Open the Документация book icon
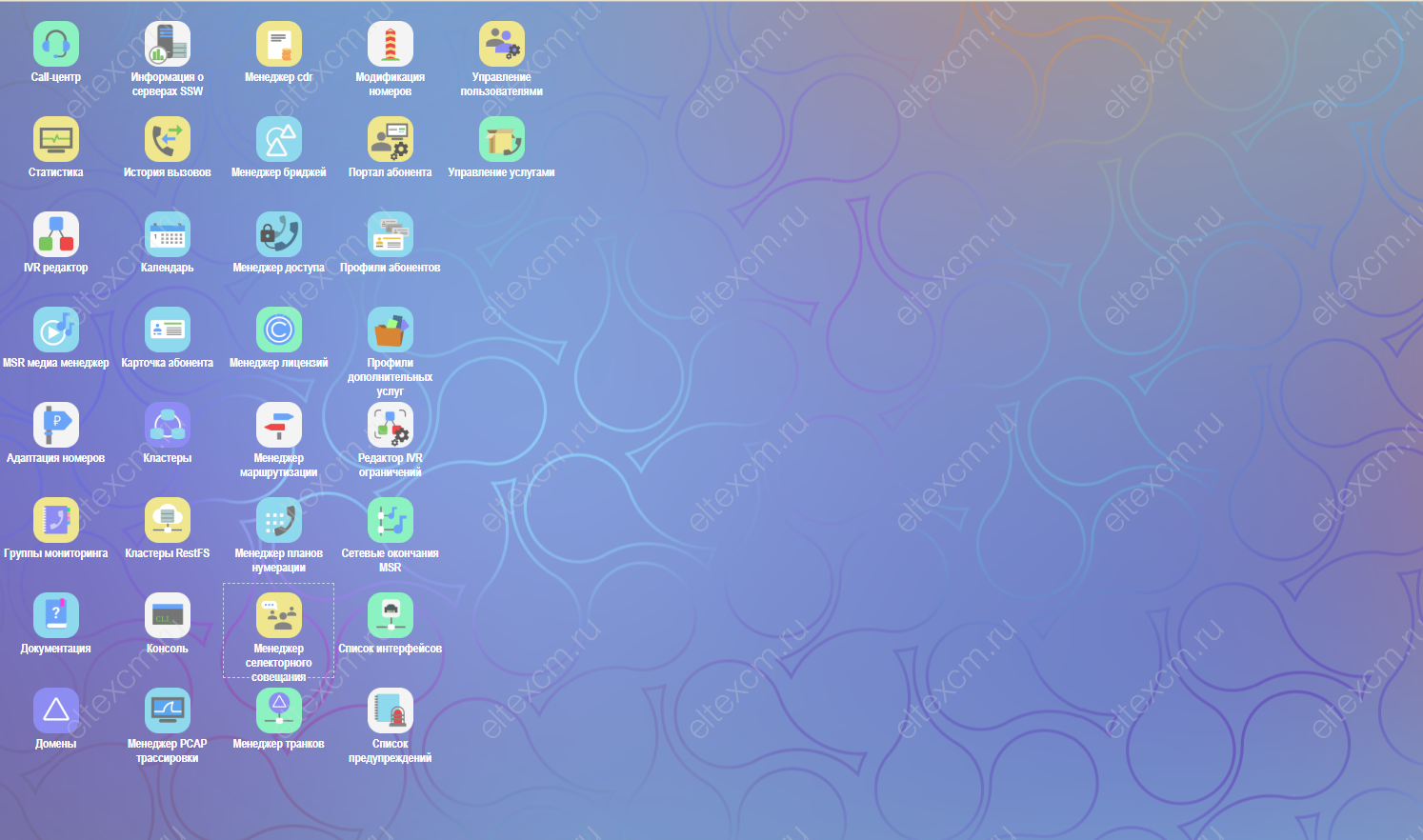The image size is (1423, 840). [56, 615]
